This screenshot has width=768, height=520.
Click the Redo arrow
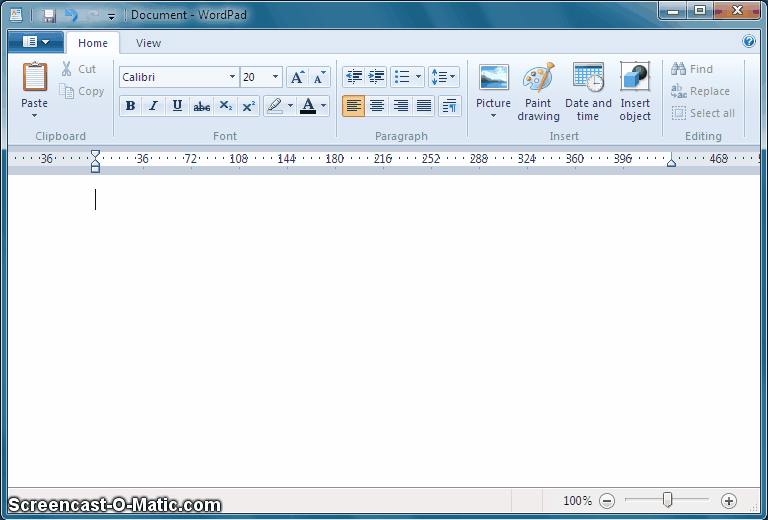tap(93, 15)
